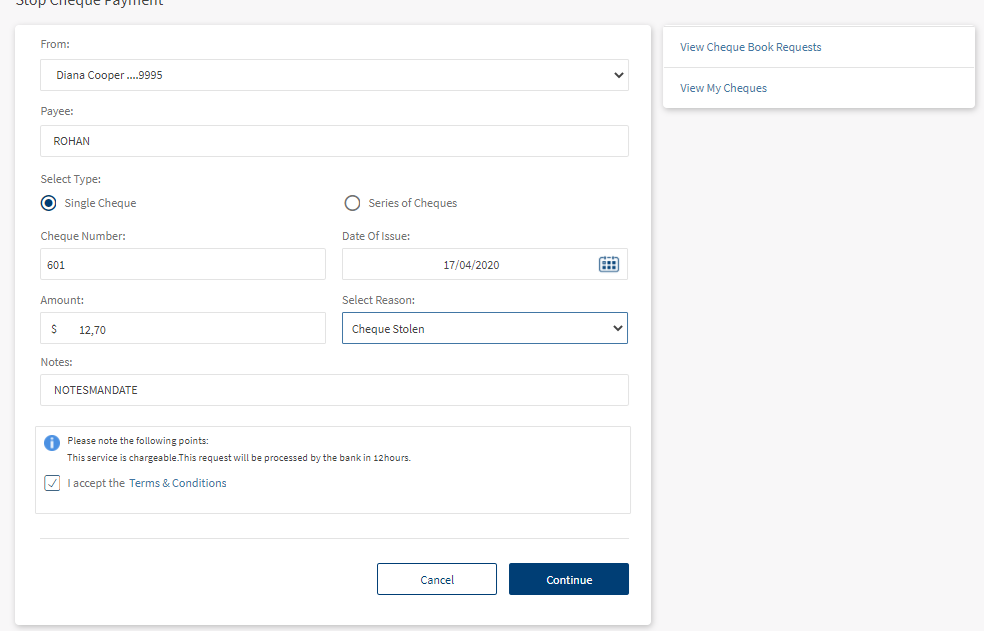This screenshot has width=984, height=631.
Task: Open the Terms & Conditions link
Action: [178, 483]
